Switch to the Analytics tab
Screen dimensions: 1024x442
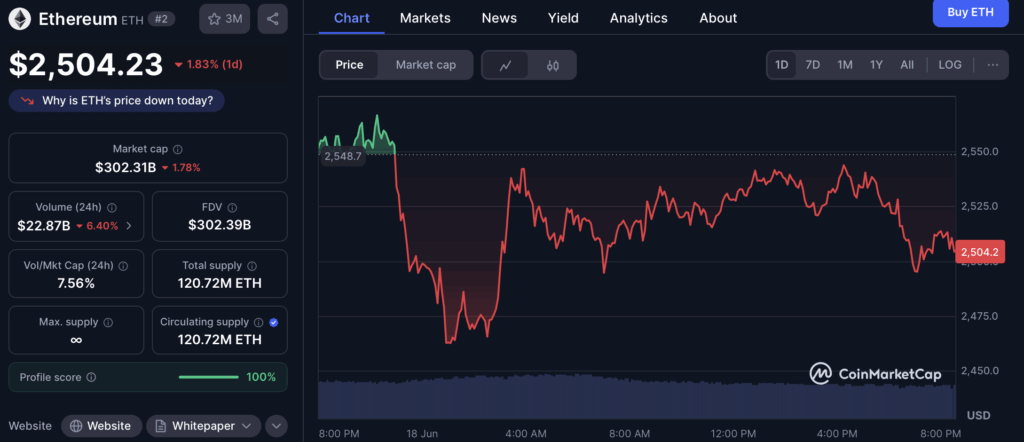pos(638,18)
